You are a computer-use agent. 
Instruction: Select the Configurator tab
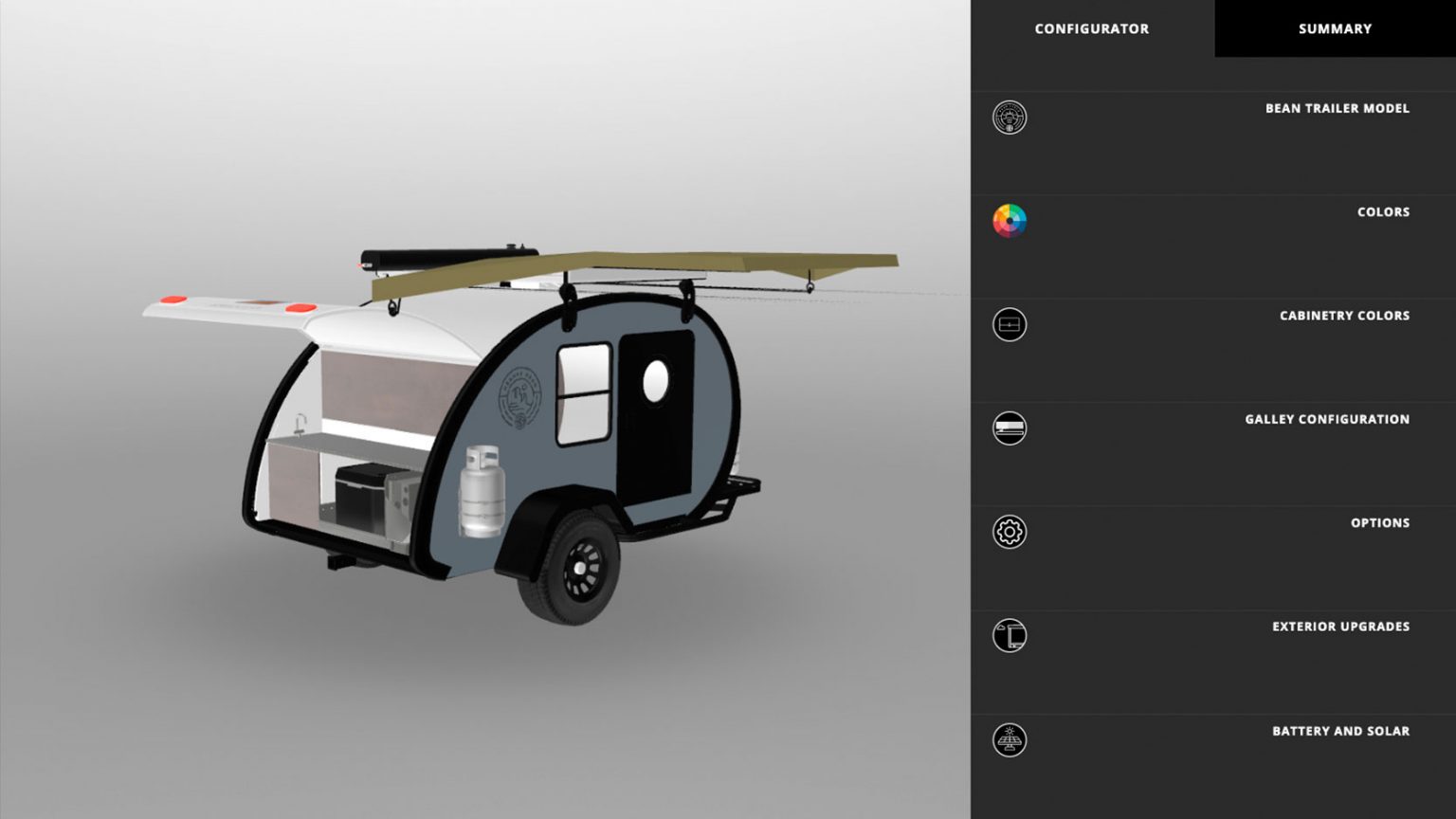(x=1091, y=28)
